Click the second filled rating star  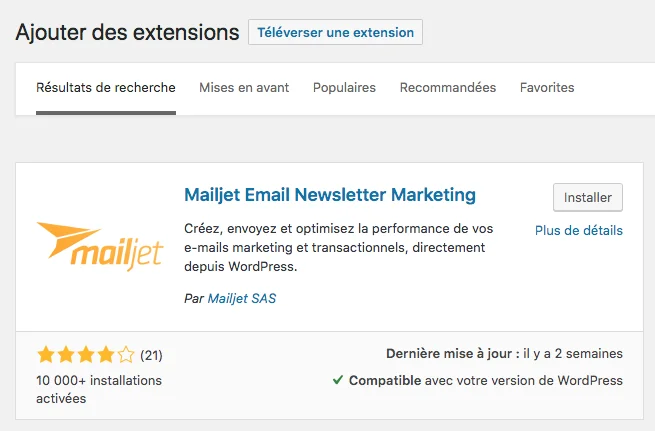point(65,354)
